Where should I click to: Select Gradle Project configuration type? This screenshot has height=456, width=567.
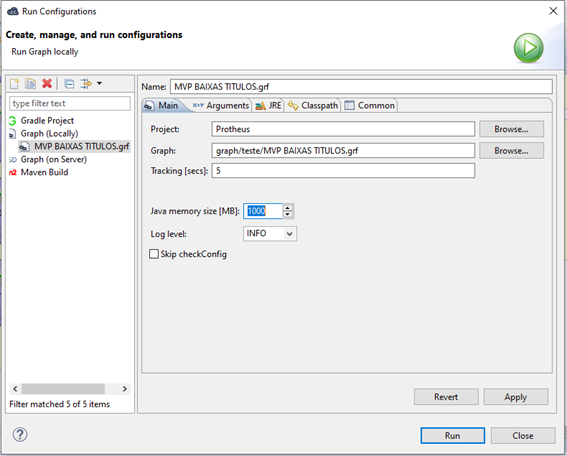coord(47,120)
